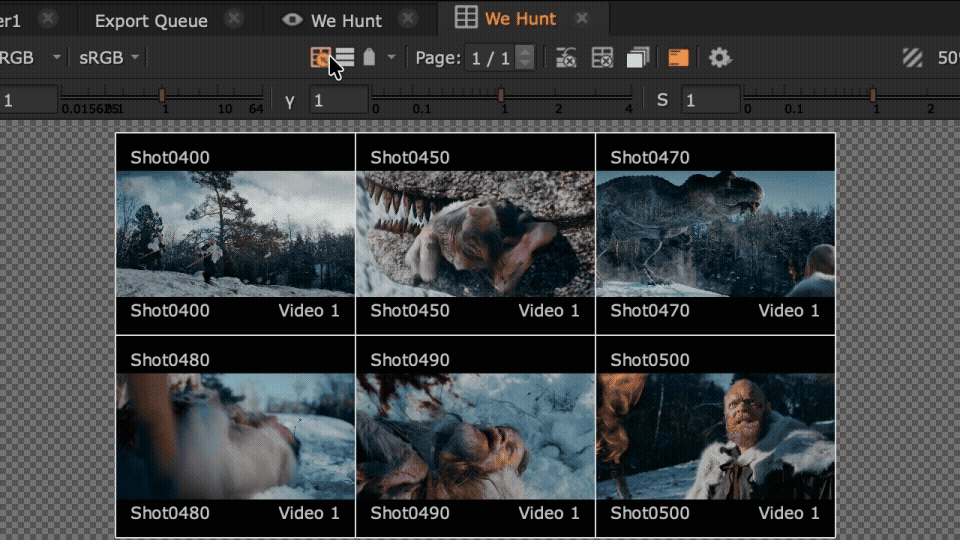Click Video 1 label under Shot0400

[x=309, y=310]
